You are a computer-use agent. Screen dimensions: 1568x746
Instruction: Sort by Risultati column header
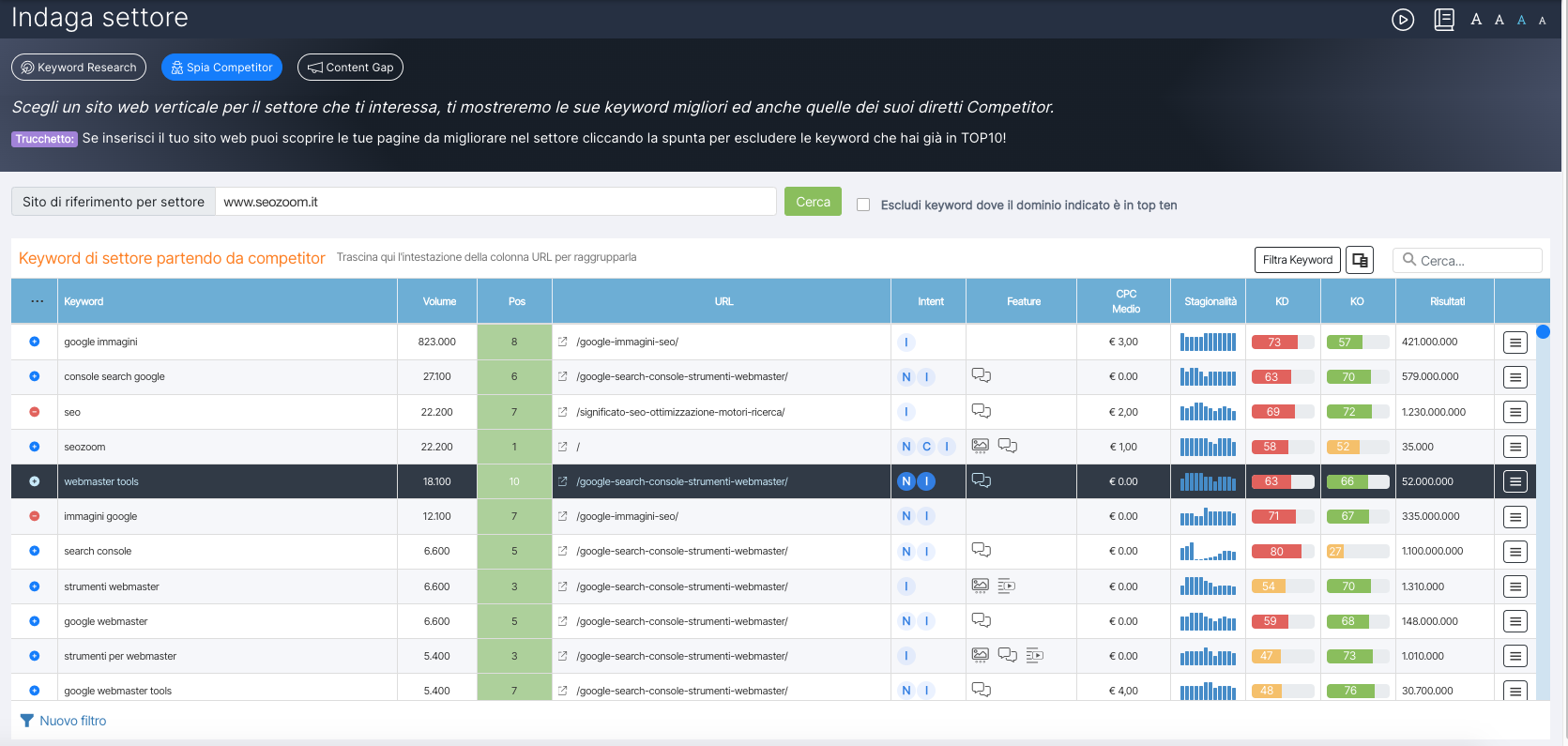tap(1447, 301)
